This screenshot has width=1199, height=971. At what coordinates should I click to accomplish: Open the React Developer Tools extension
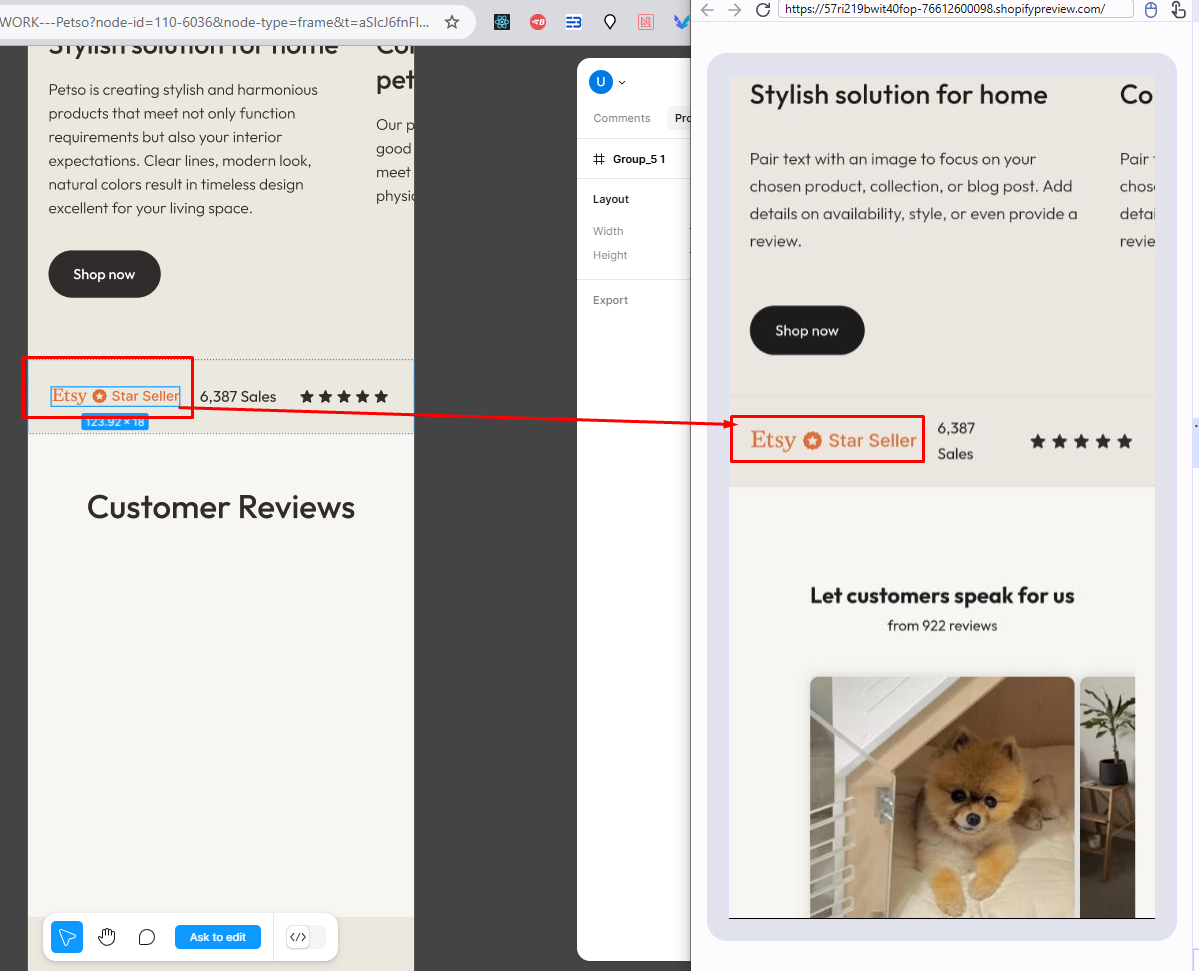click(x=502, y=22)
